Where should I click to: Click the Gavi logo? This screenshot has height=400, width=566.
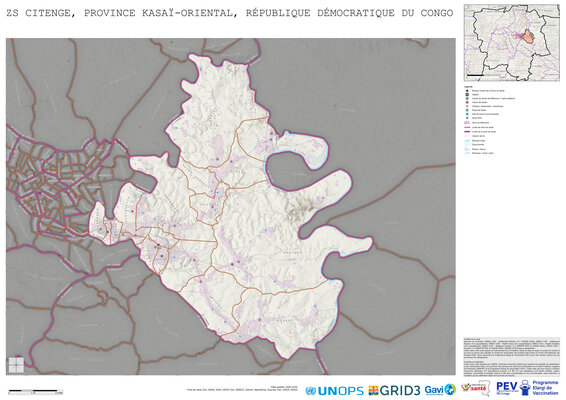click(x=440, y=390)
